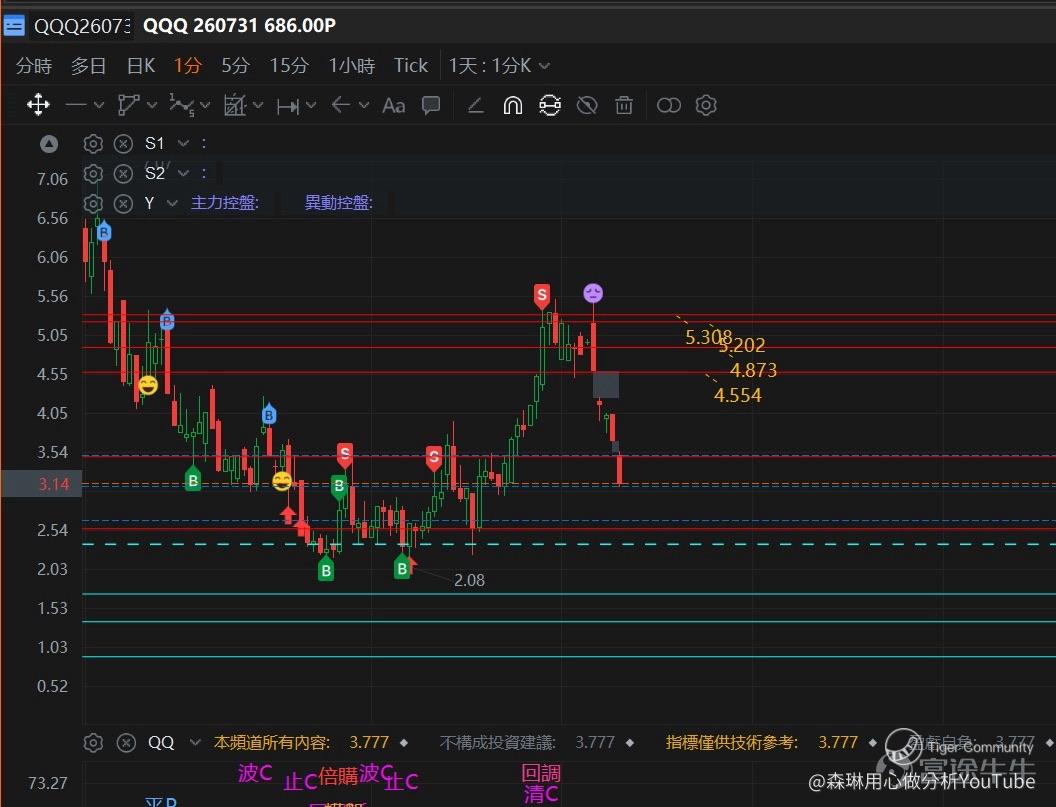Expand the S2 indicator dropdown
Viewport: 1056px width, 807px height.
(x=183, y=173)
